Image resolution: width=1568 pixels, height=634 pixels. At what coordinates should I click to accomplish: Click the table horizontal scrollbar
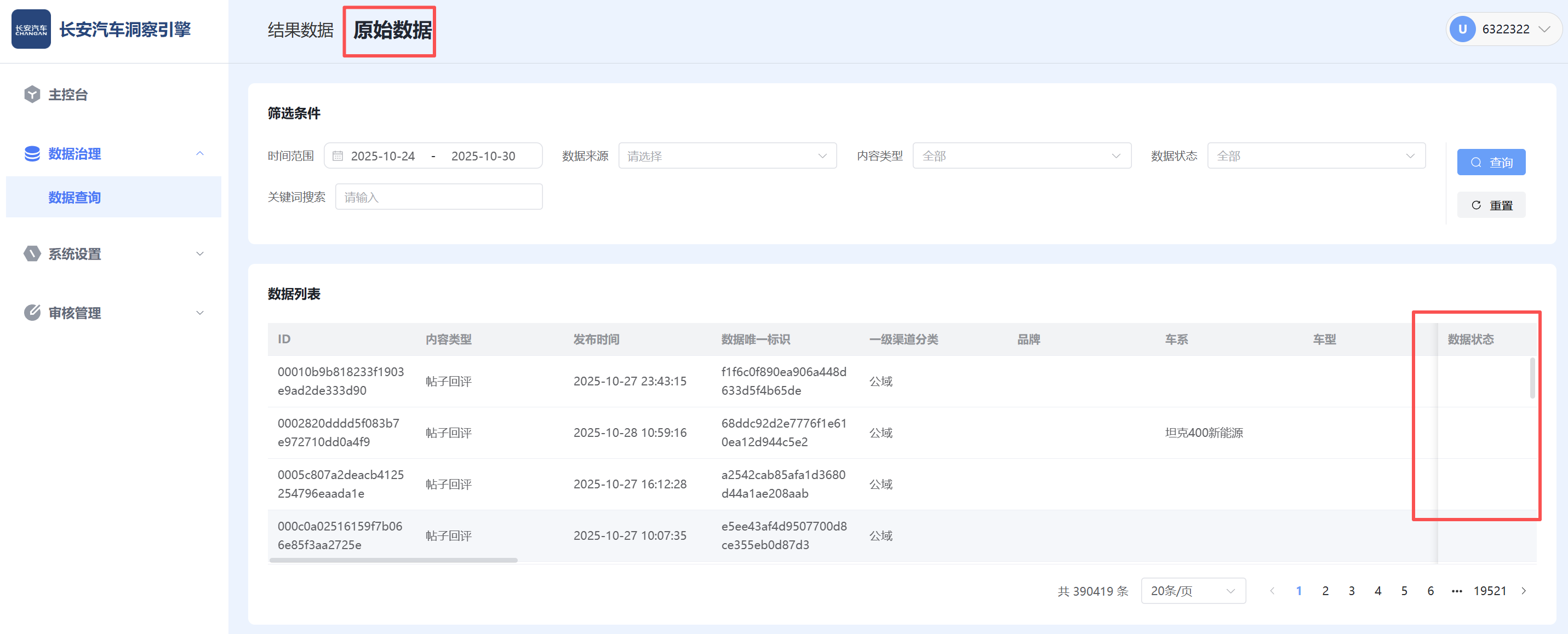(393, 560)
